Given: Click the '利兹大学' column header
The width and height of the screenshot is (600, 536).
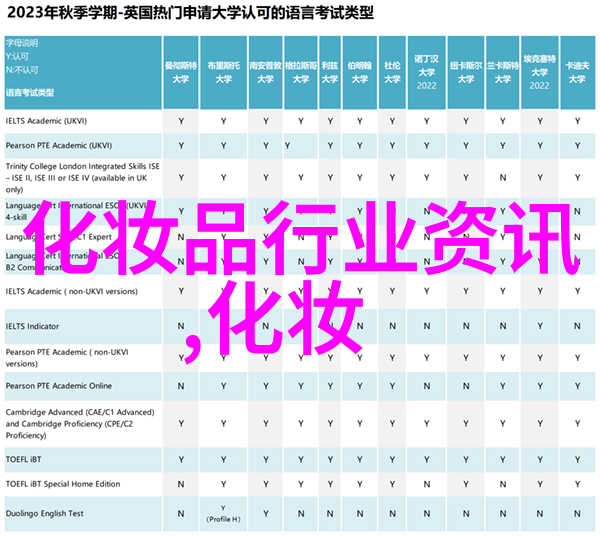Looking at the screenshot, I should pyautogui.click(x=330, y=73).
